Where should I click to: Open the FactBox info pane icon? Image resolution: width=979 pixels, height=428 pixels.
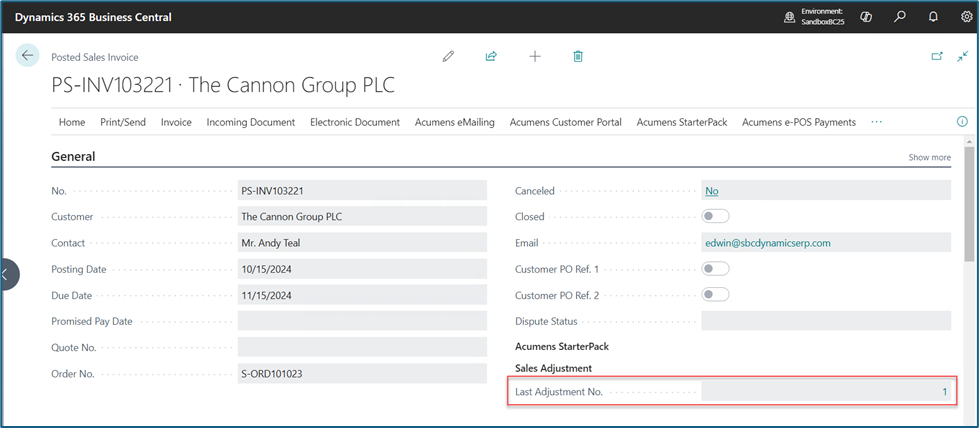pos(962,122)
